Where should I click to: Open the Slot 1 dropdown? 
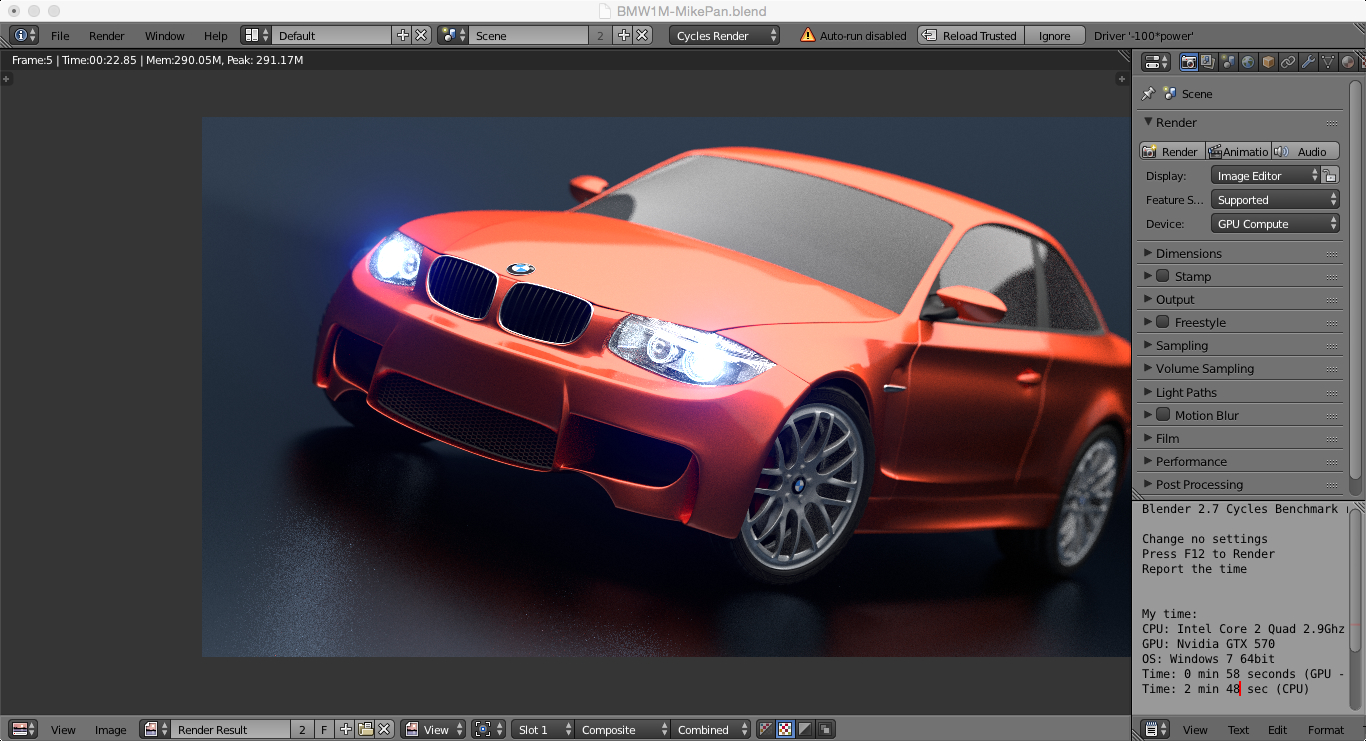pos(542,729)
